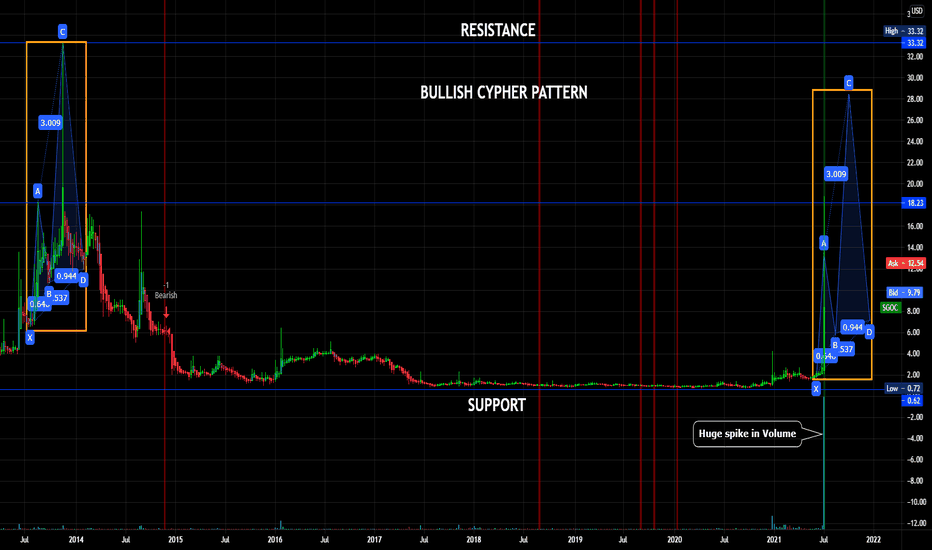Select the 0.944 ratio label in the 2021 pattern
This screenshot has width=932, height=550.
(852, 327)
